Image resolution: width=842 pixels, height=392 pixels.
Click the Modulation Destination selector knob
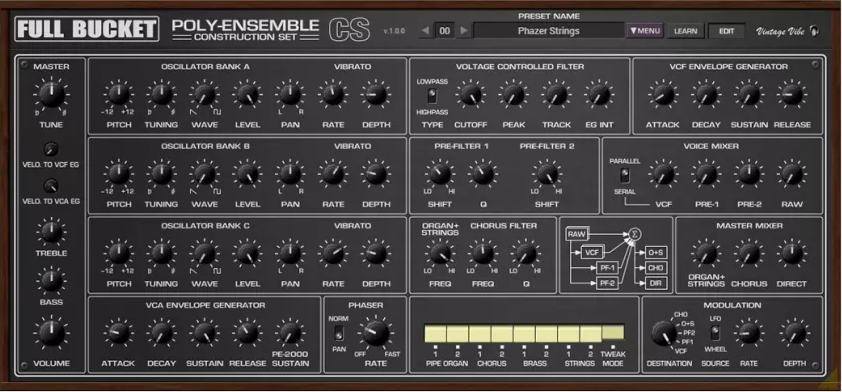pyautogui.click(x=664, y=333)
